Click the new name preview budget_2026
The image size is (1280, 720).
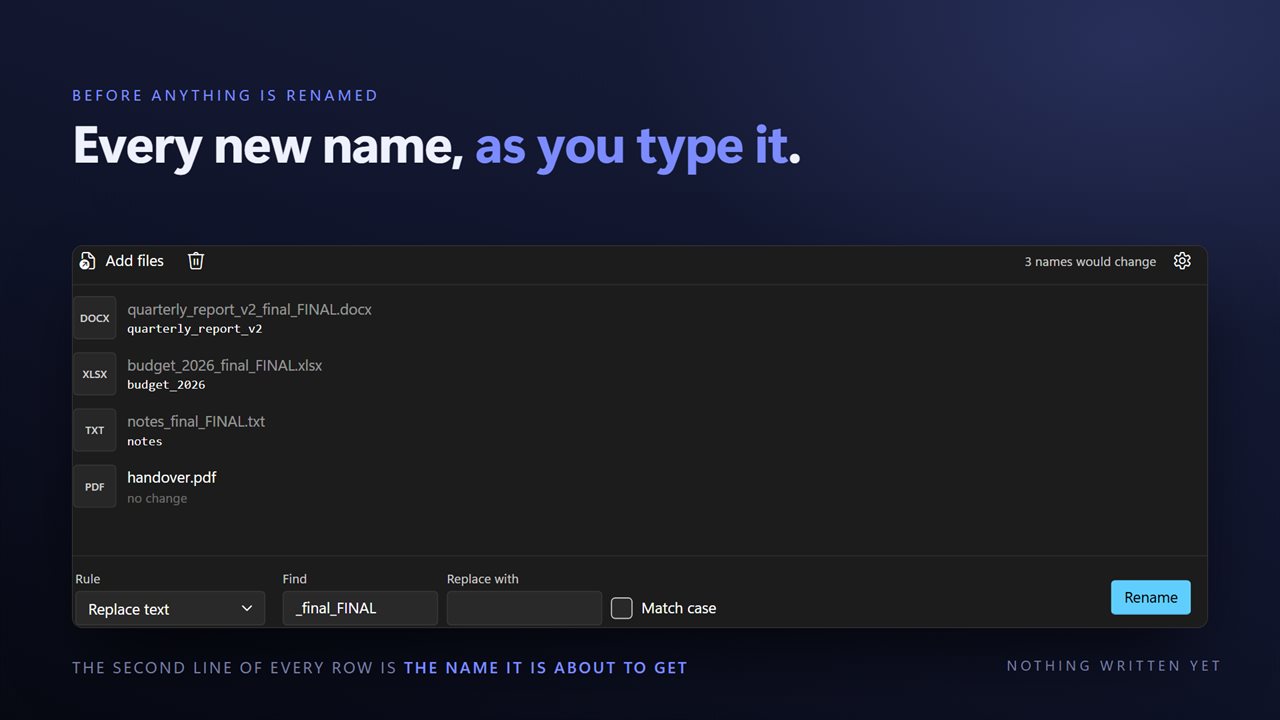[x=166, y=385]
